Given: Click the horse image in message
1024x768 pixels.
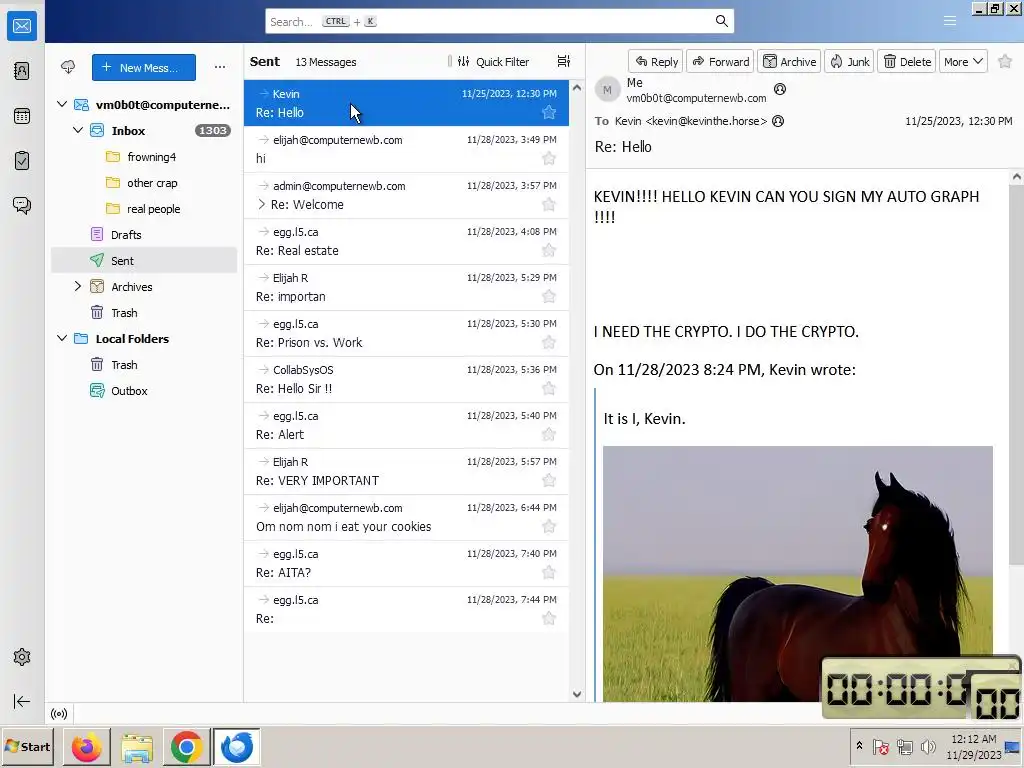Looking at the screenshot, I should (x=797, y=573).
